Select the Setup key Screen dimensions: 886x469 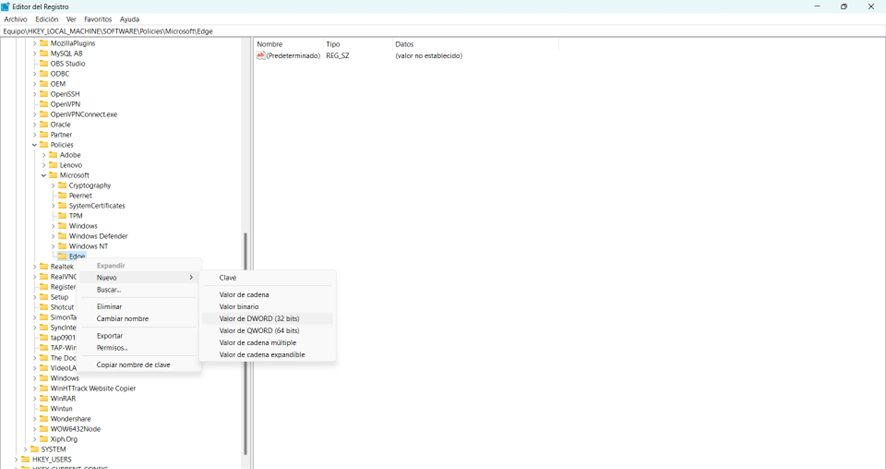click(x=59, y=297)
